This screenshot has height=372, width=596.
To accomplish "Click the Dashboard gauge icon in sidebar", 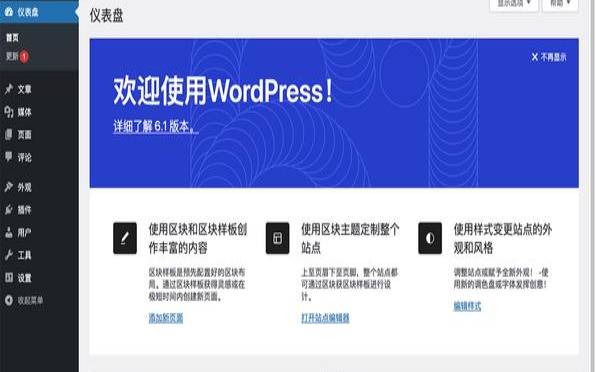I will 8,12.
